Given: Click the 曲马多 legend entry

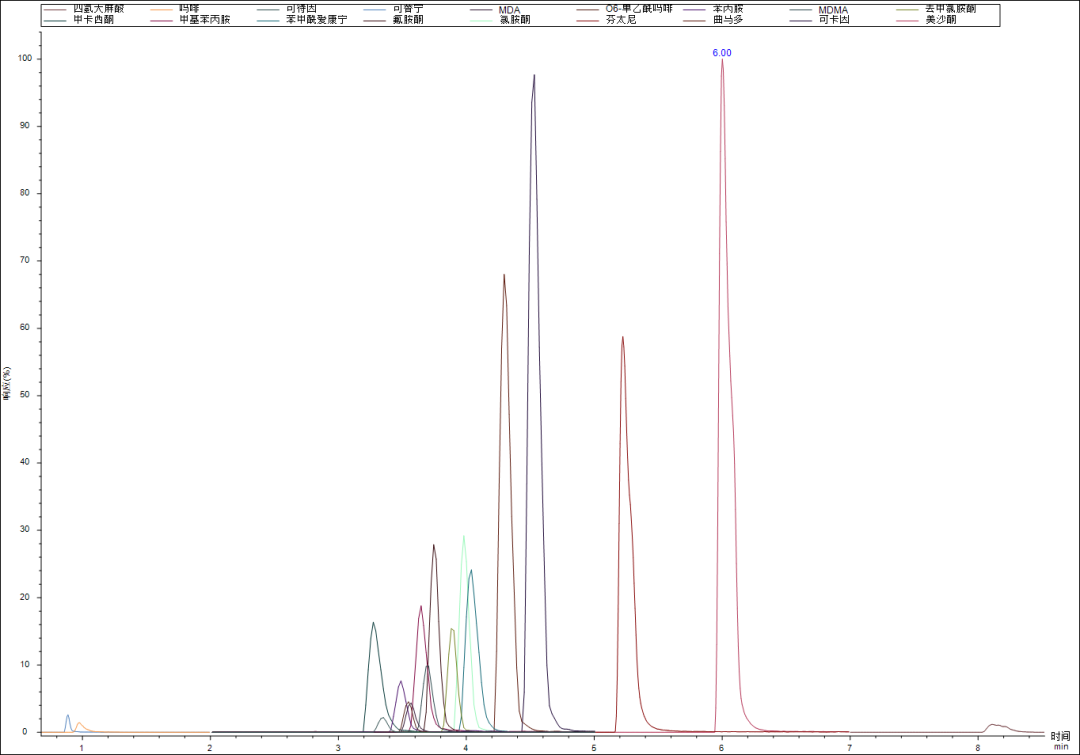Looking at the screenshot, I should point(714,19).
